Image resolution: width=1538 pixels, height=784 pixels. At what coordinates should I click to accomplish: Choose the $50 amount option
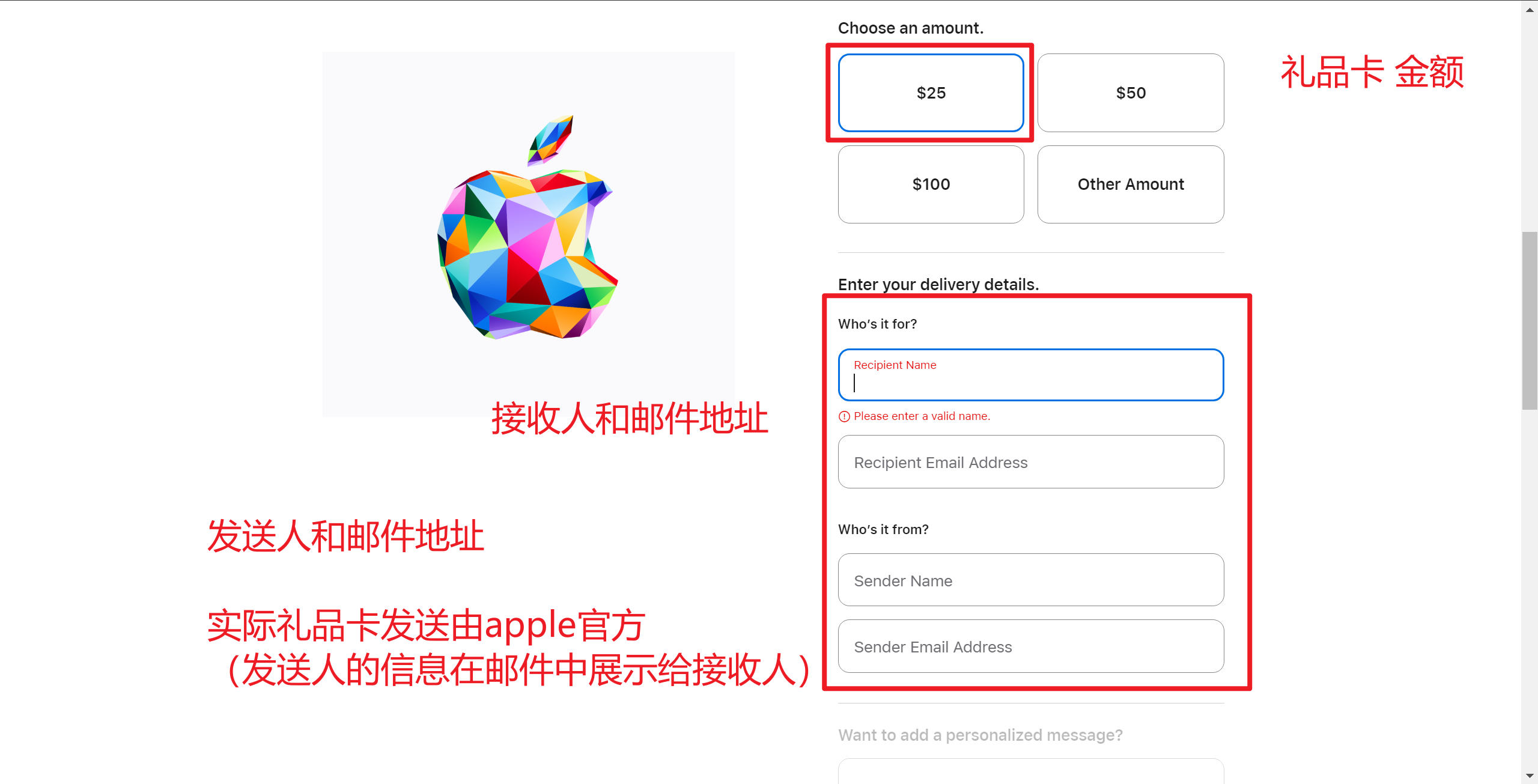[x=1130, y=93]
